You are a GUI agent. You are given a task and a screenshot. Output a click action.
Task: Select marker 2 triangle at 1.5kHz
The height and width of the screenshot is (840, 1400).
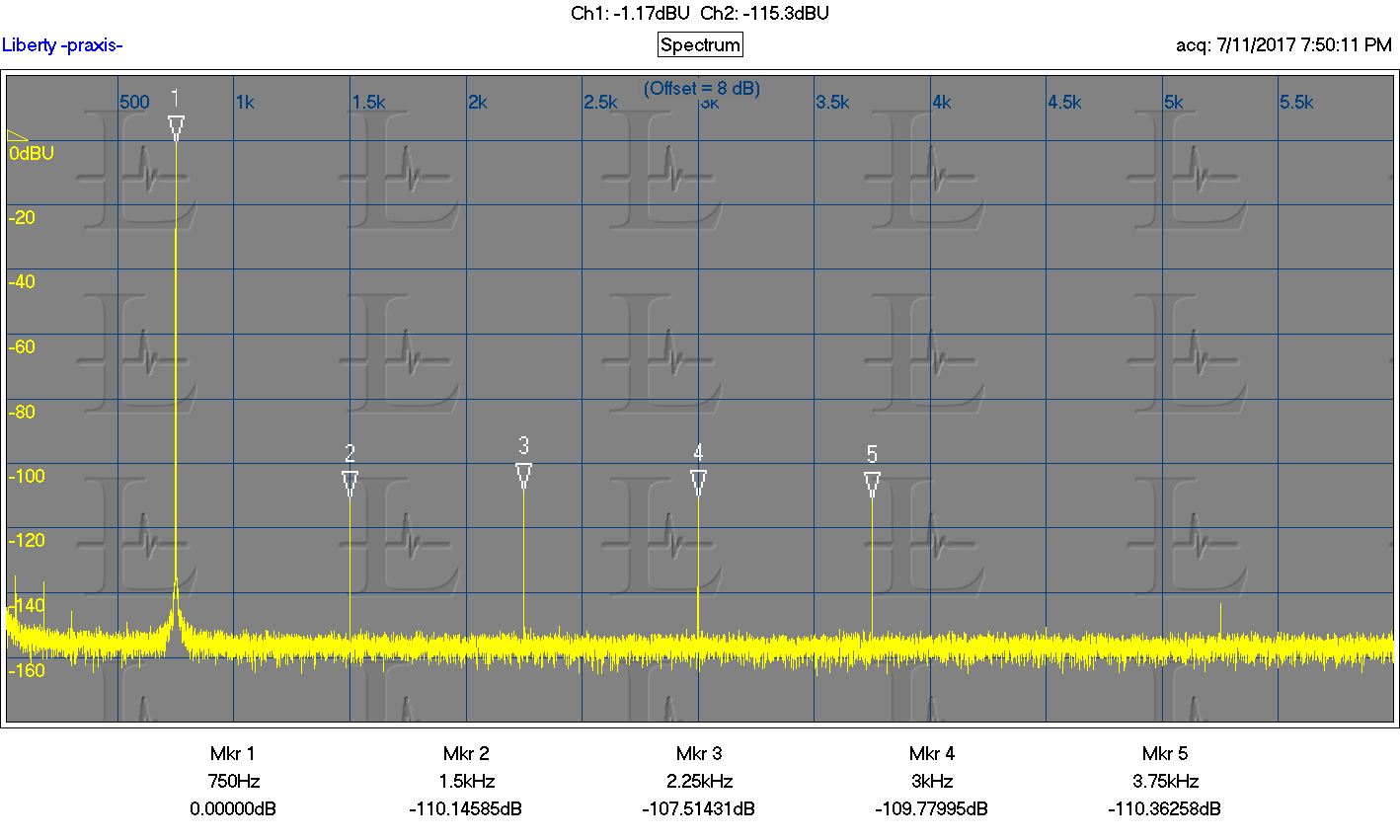pyautogui.click(x=350, y=483)
